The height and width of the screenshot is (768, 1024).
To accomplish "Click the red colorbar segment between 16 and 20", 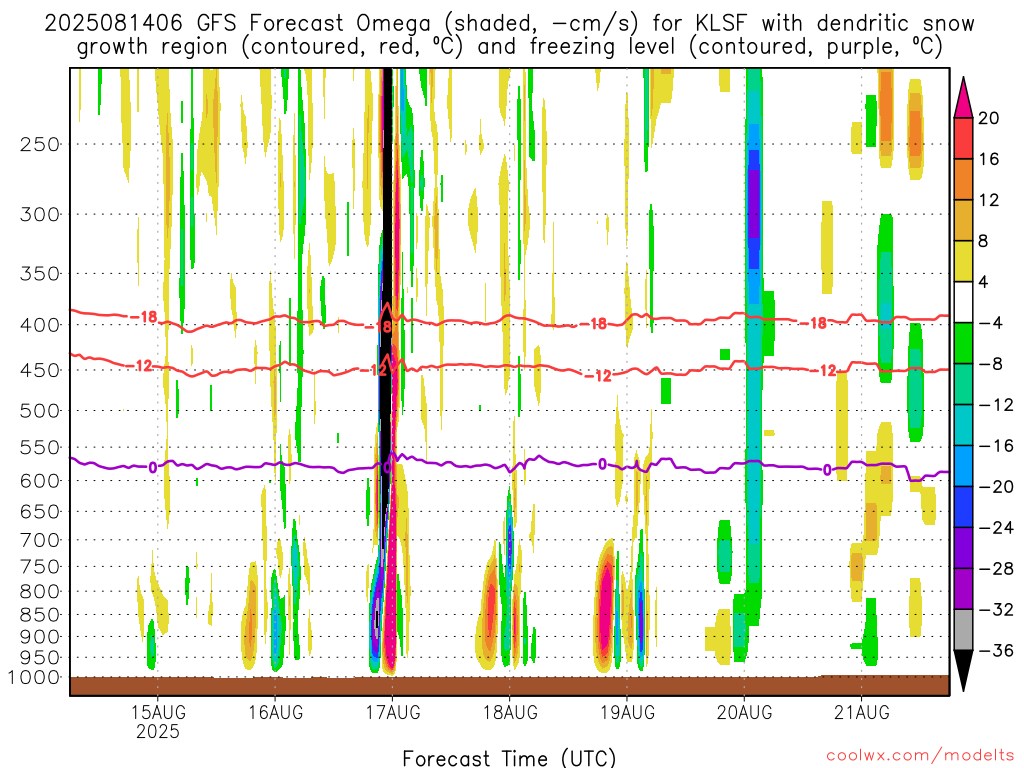I will [963, 138].
